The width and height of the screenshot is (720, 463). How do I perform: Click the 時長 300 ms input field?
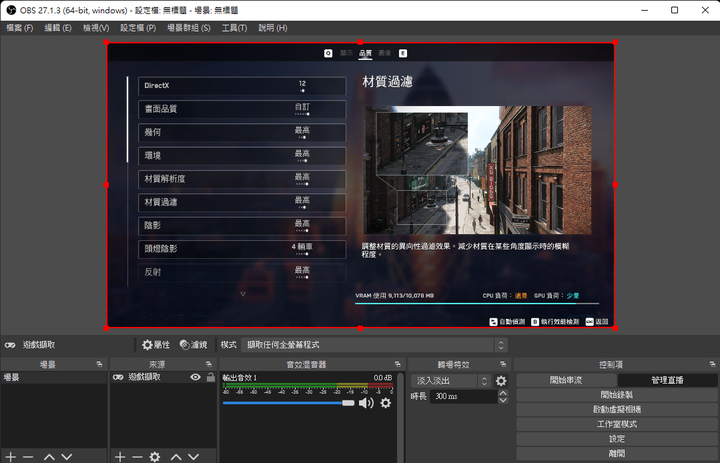[464, 396]
